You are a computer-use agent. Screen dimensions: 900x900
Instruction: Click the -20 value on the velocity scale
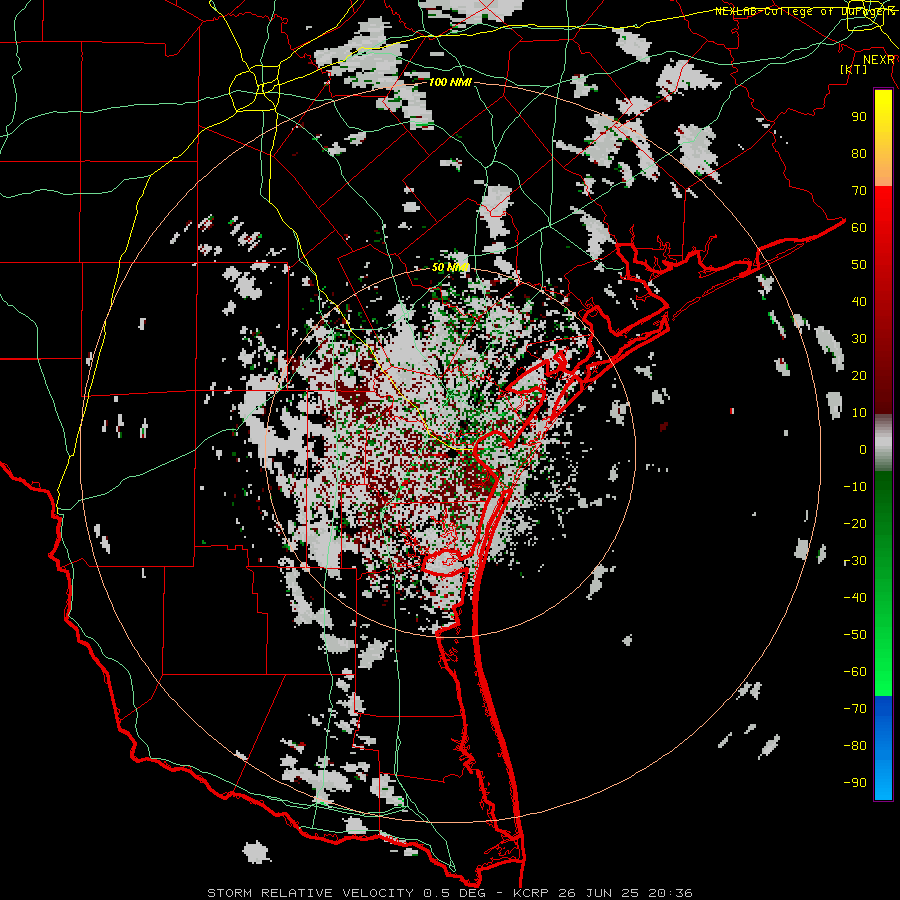click(x=855, y=524)
